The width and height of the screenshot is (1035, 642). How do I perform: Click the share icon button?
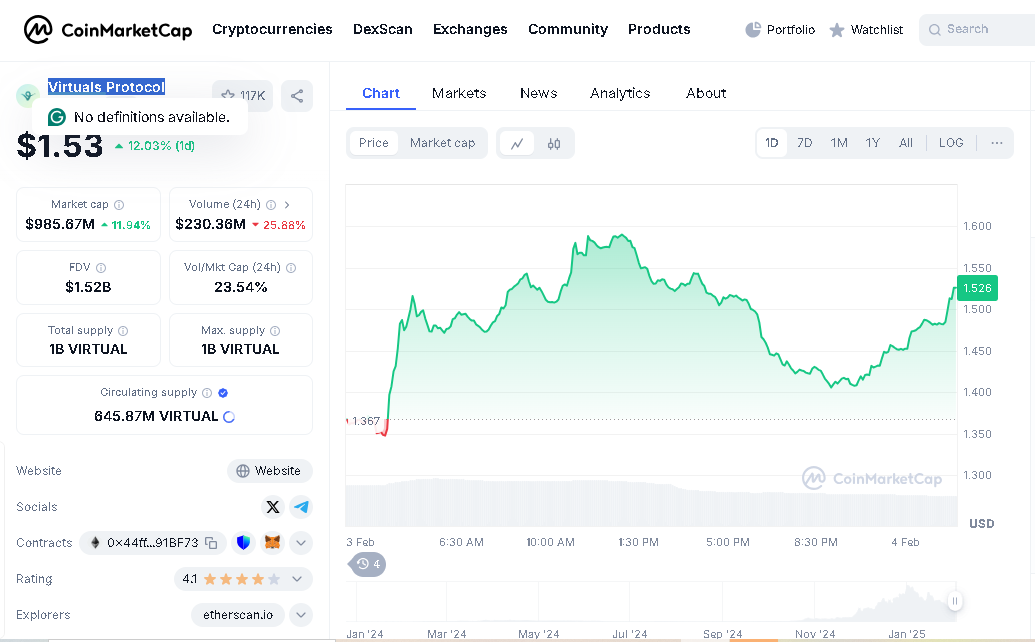tap(297, 96)
